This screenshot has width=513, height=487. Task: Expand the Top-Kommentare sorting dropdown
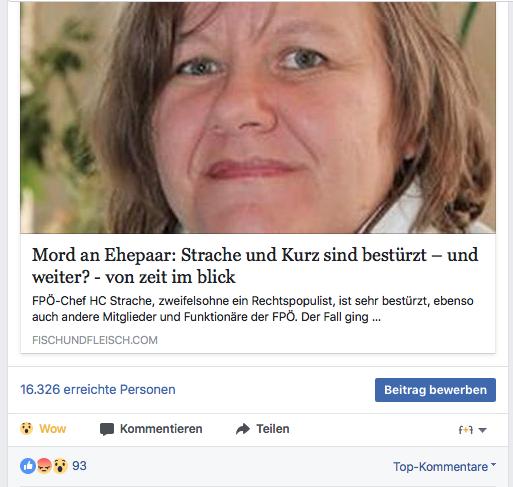pos(493,464)
